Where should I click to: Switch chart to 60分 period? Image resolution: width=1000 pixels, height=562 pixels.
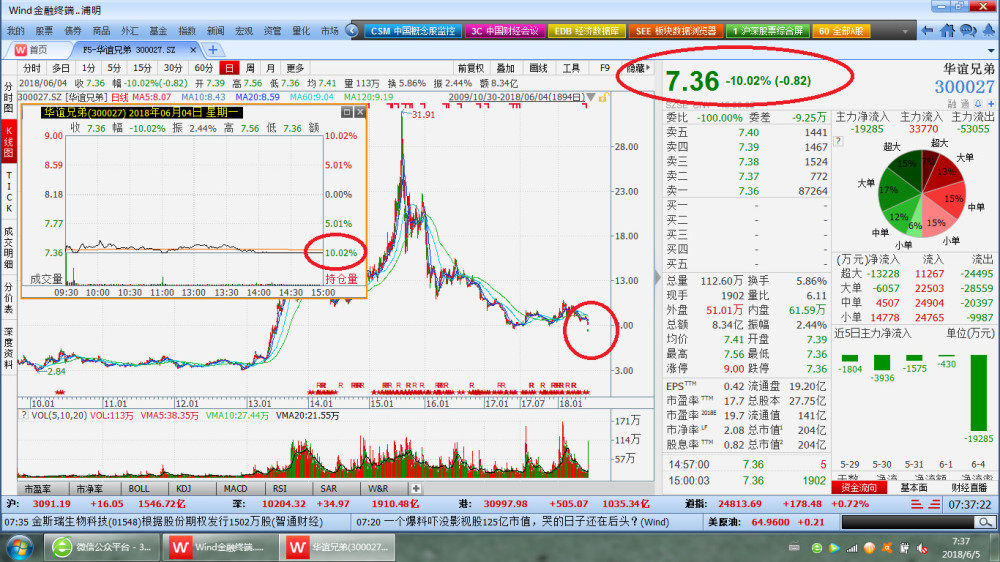pos(203,68)
